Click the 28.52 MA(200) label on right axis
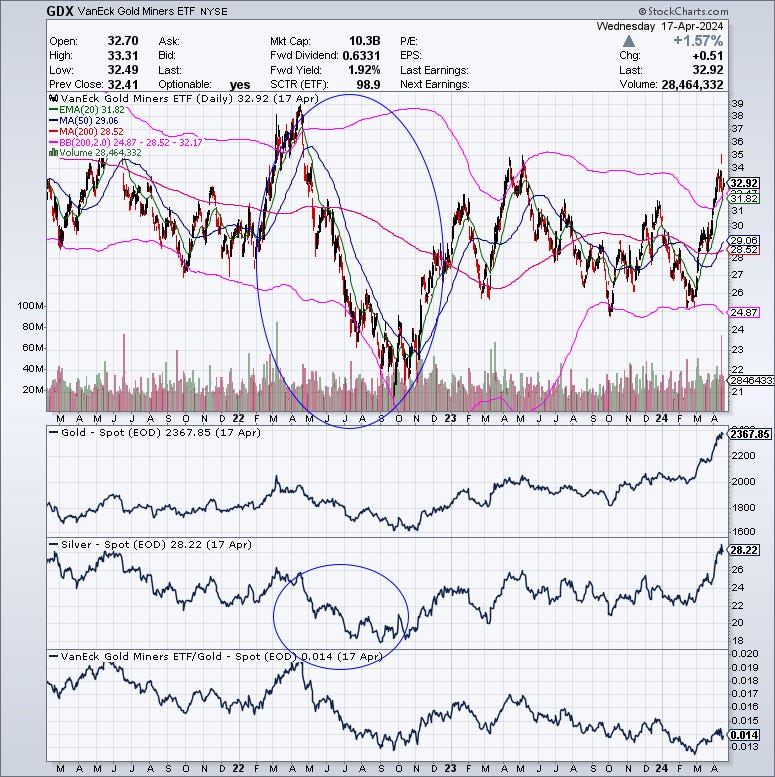775x777 pixels. tap(744, 250)
